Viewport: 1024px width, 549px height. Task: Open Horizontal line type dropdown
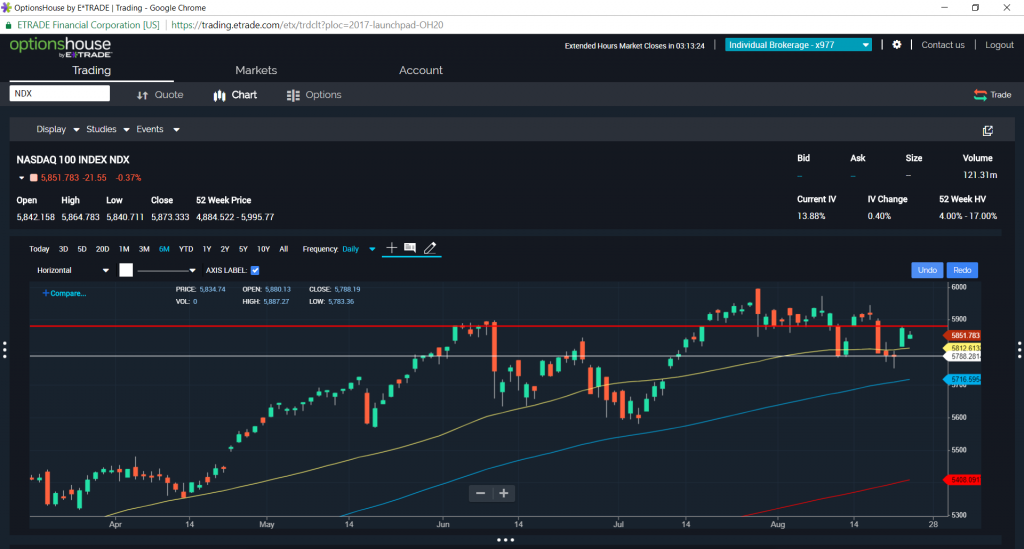(x=72, y=270)
